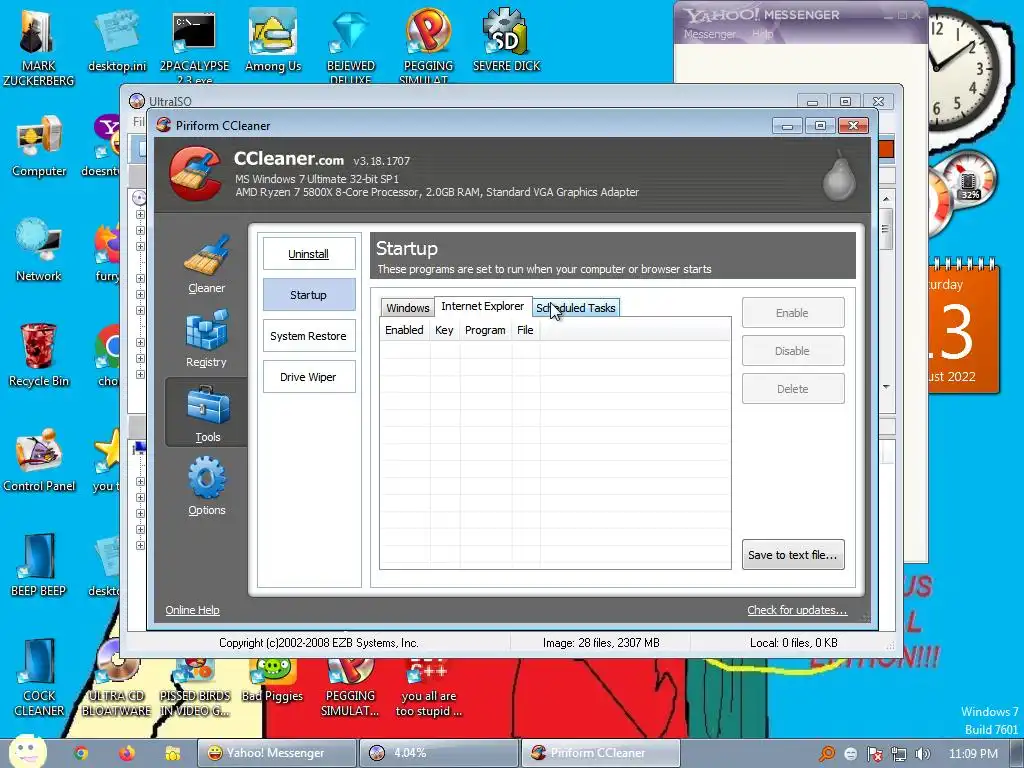The height and width of the screenshot is (768, 1024).
Task: Click the Delete button
Action: point(793,389)
